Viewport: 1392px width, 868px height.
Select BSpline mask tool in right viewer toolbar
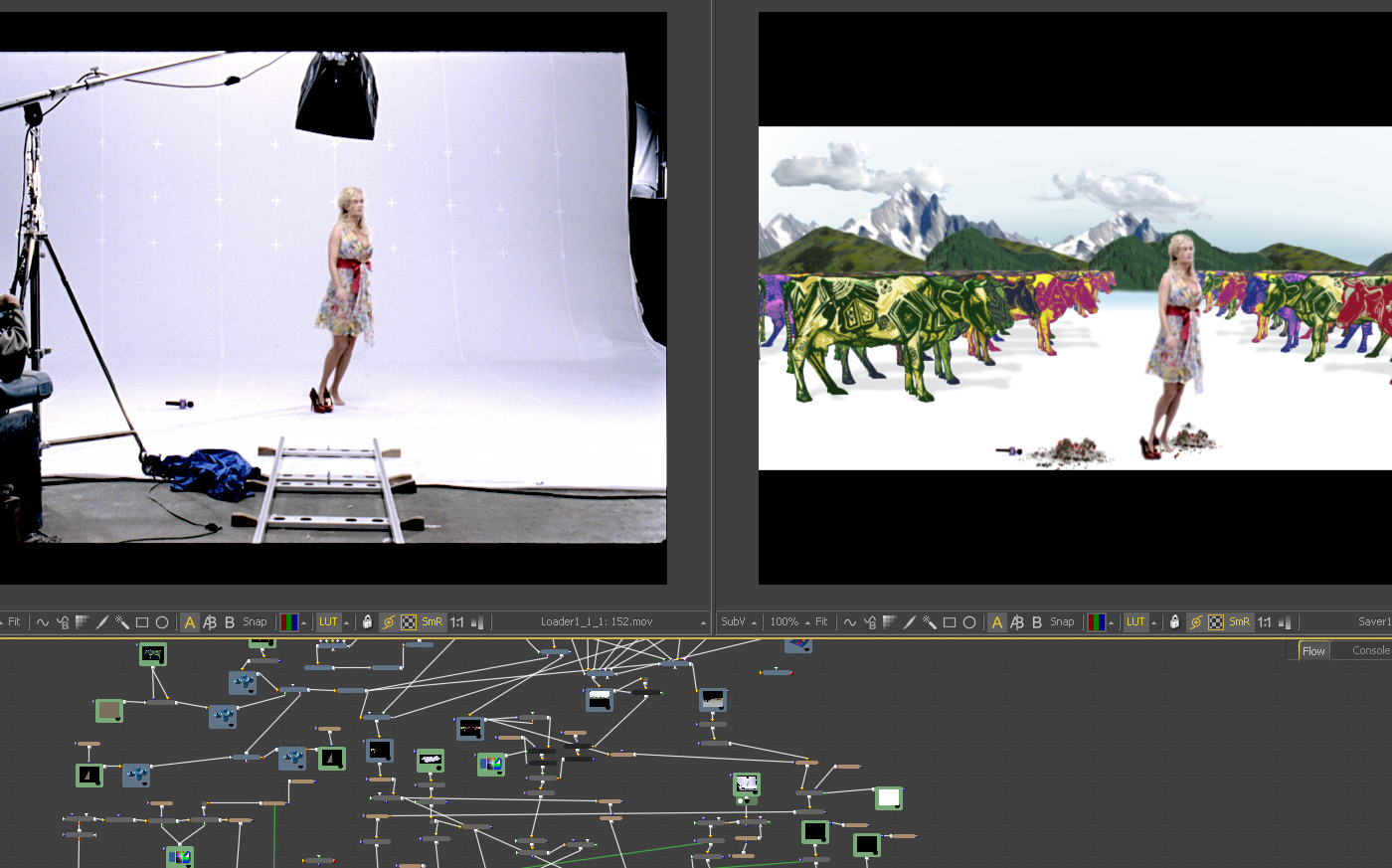pyautogui.click(x=870, y=622)
